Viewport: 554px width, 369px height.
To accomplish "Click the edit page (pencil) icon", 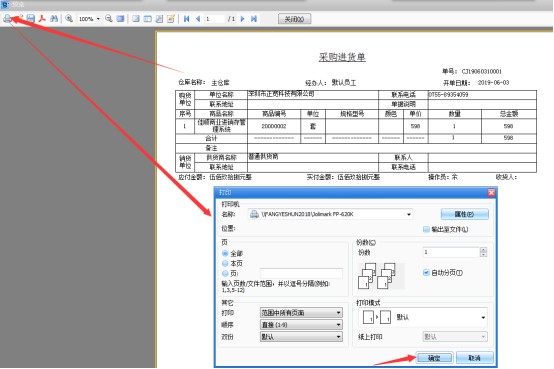I will pos(171,19).
